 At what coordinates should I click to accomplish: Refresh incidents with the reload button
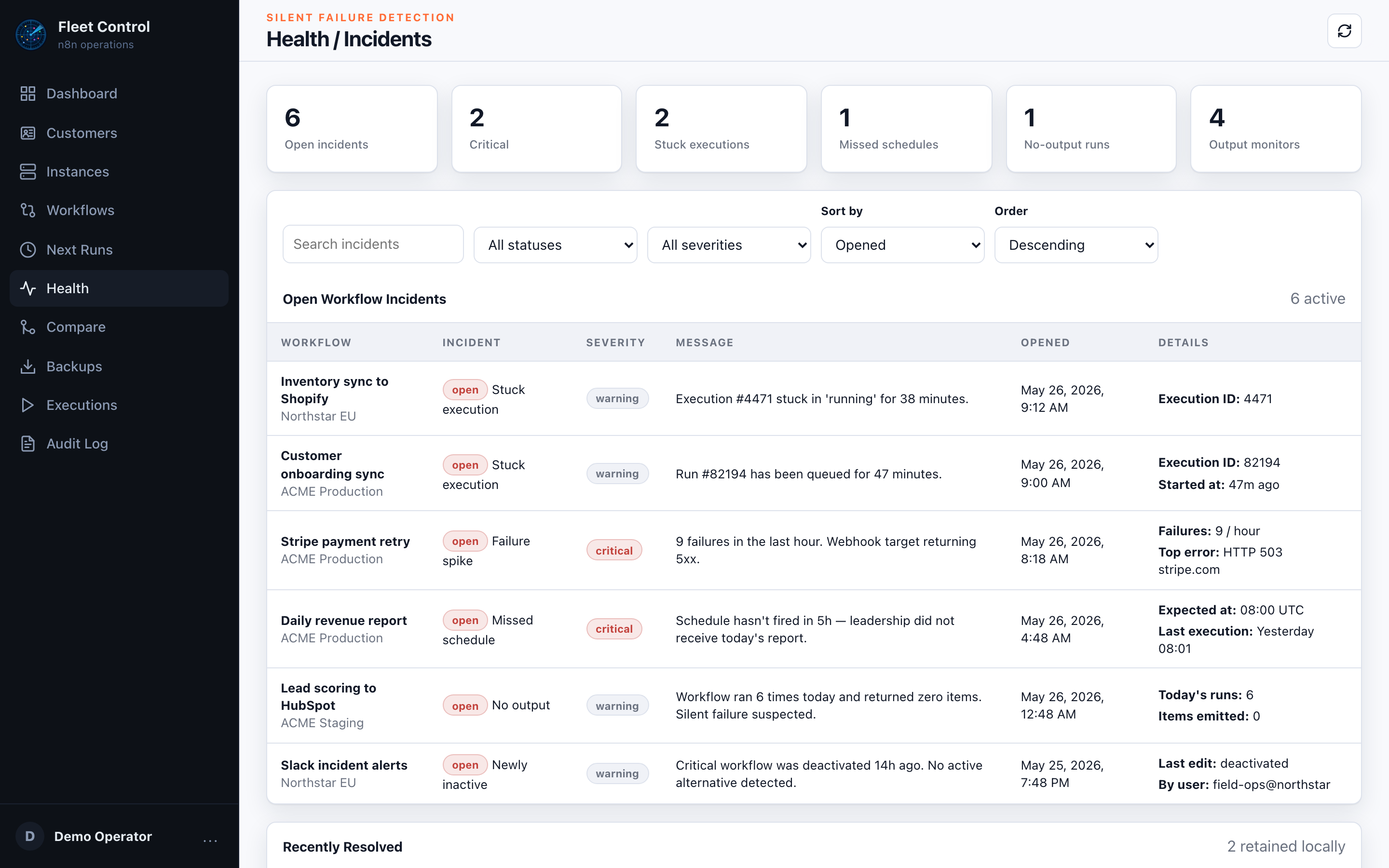[1344, 31]
